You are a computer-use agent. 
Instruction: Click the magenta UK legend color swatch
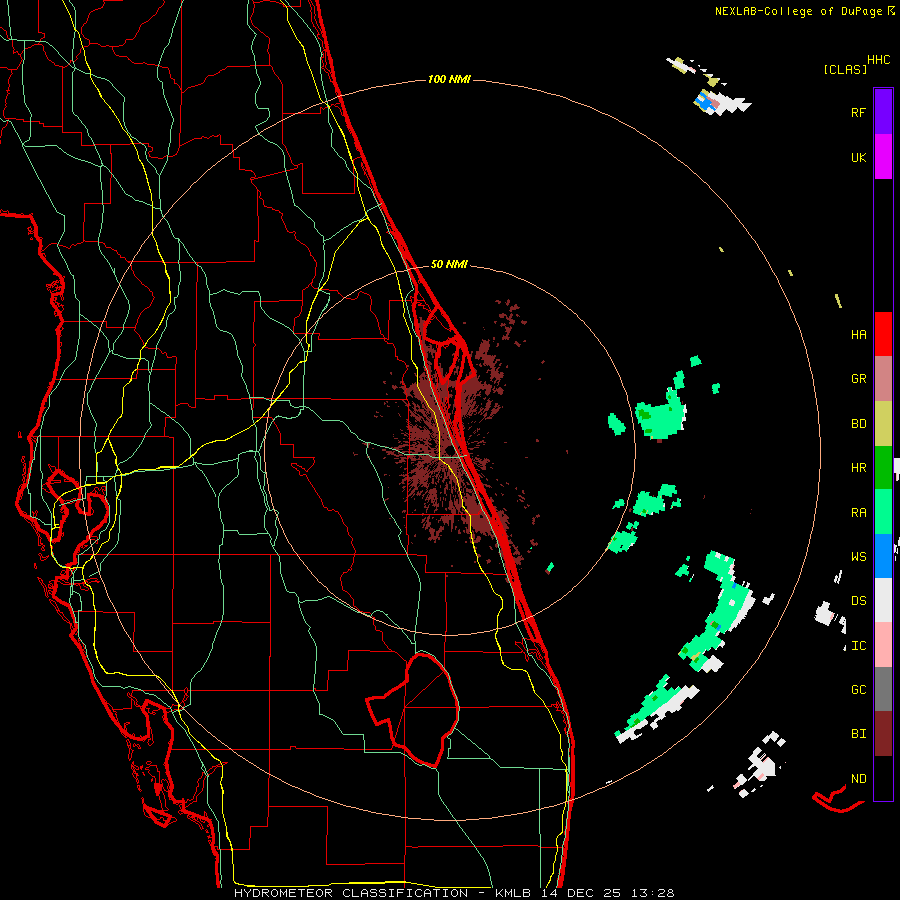pyautogui.click(x=883, y=157)
